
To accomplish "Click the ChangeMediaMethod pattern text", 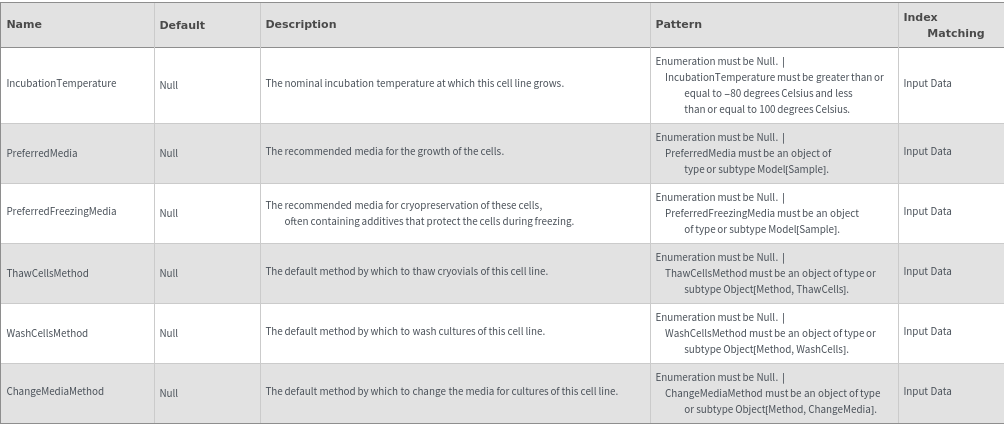I will 767,393.
